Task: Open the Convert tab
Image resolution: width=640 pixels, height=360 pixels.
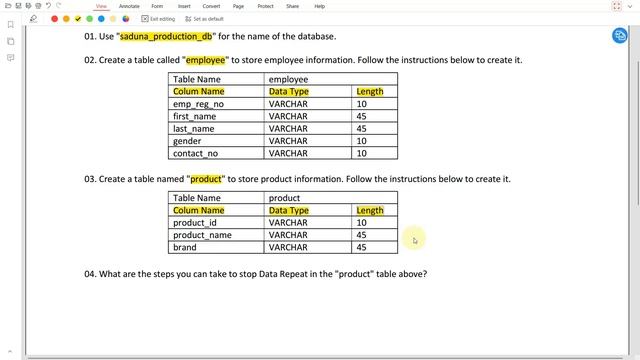Action: 211,6
